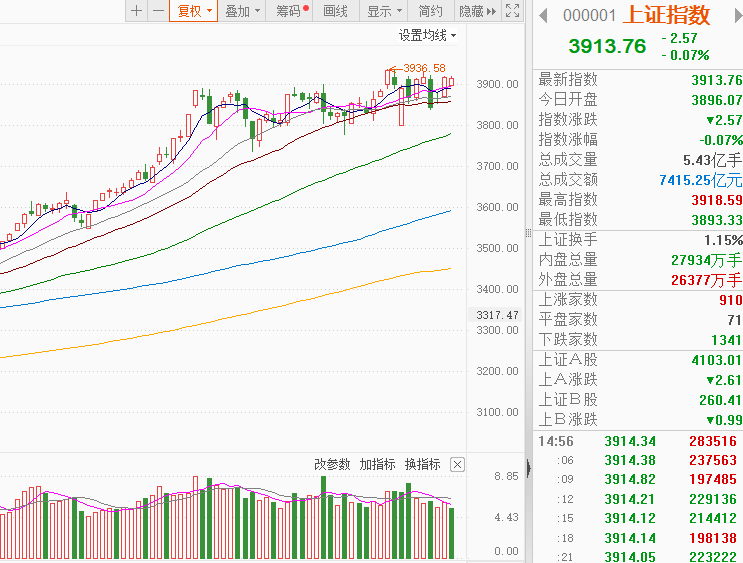Click 下跌家数 1341 value
This screenshot has height=563, width=743.
[x=726, y=340]
